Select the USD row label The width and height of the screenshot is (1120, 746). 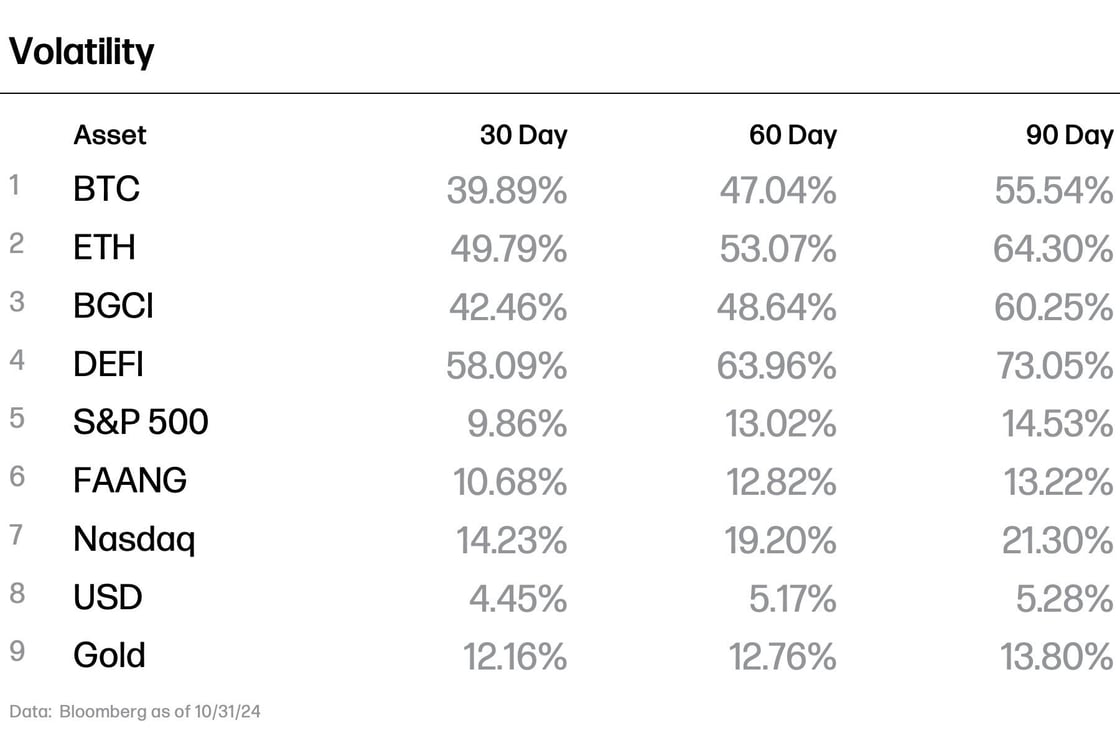(108, 597)
